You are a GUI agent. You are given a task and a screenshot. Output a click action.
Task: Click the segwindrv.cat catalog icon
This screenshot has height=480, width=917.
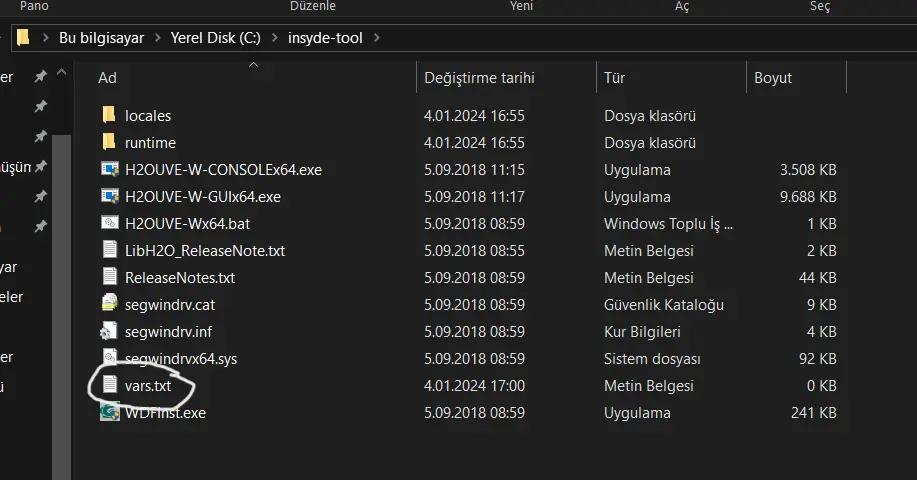109,303
